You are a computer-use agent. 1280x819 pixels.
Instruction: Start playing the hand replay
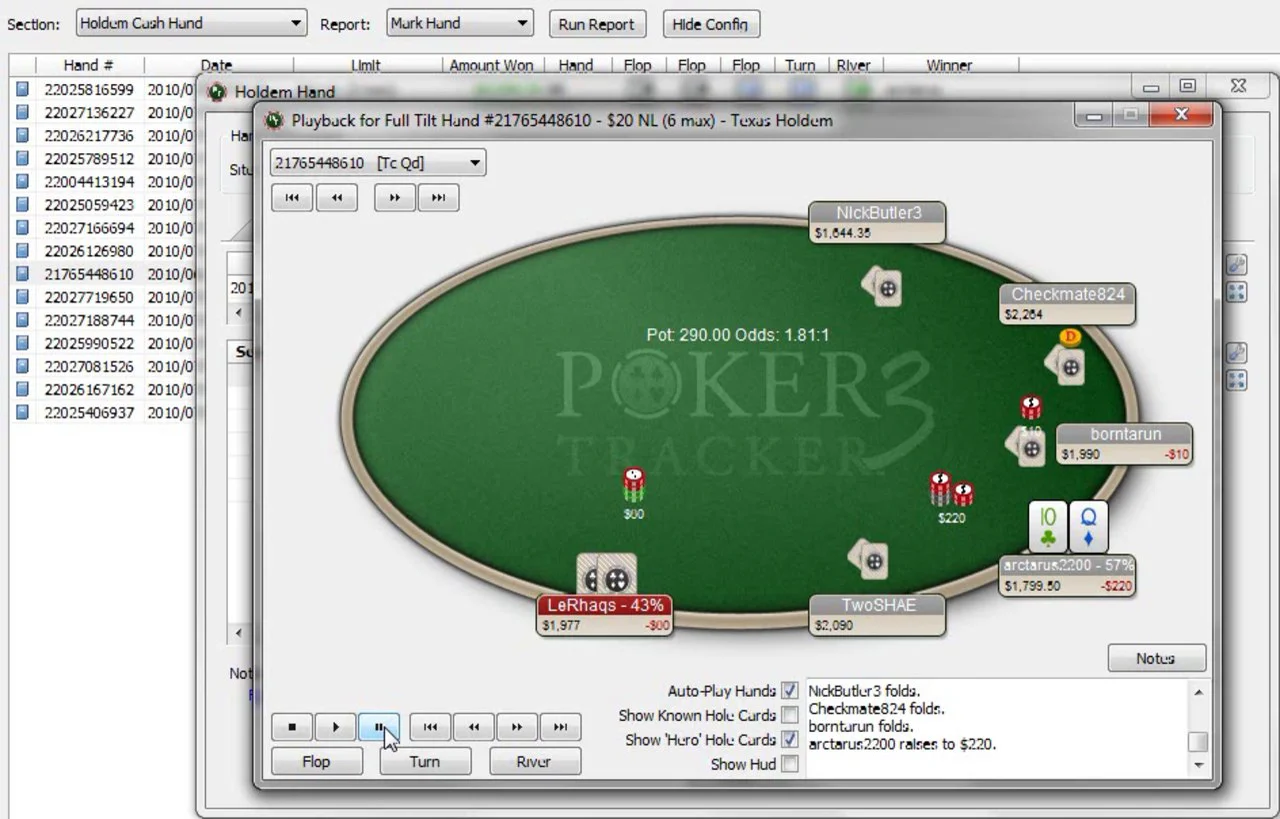coord(336,727)
